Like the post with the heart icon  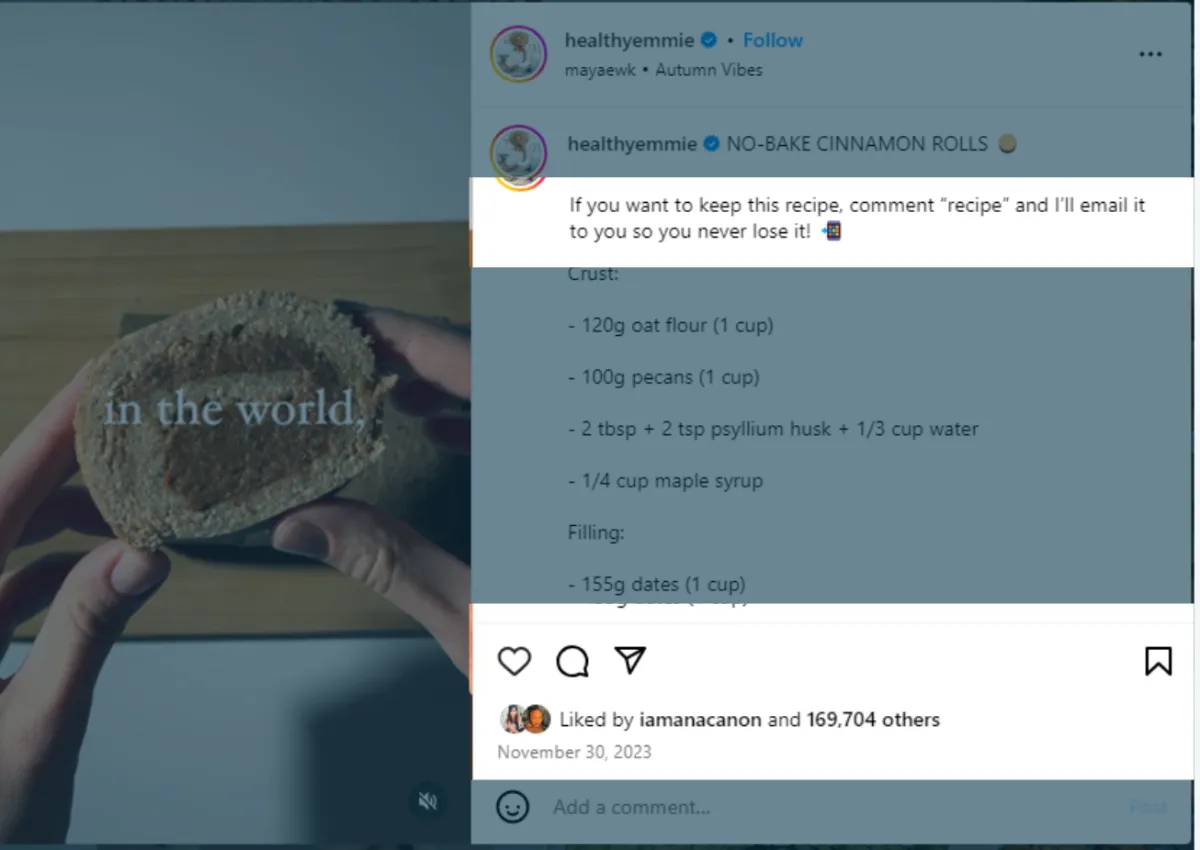pos(514,661)
